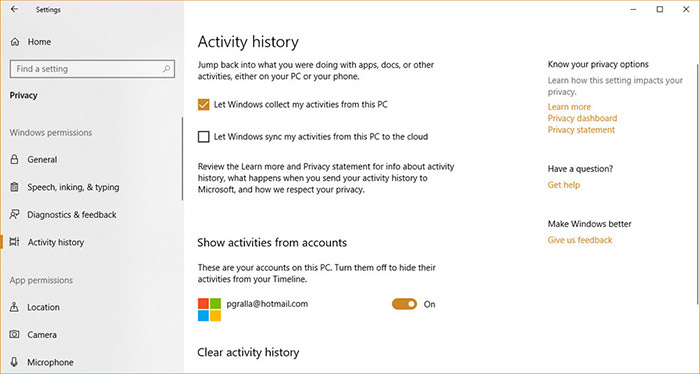The image size is (700, 374).
Task: Click the Diagnostics & feedback icon
Action: (x=14, y=215)
